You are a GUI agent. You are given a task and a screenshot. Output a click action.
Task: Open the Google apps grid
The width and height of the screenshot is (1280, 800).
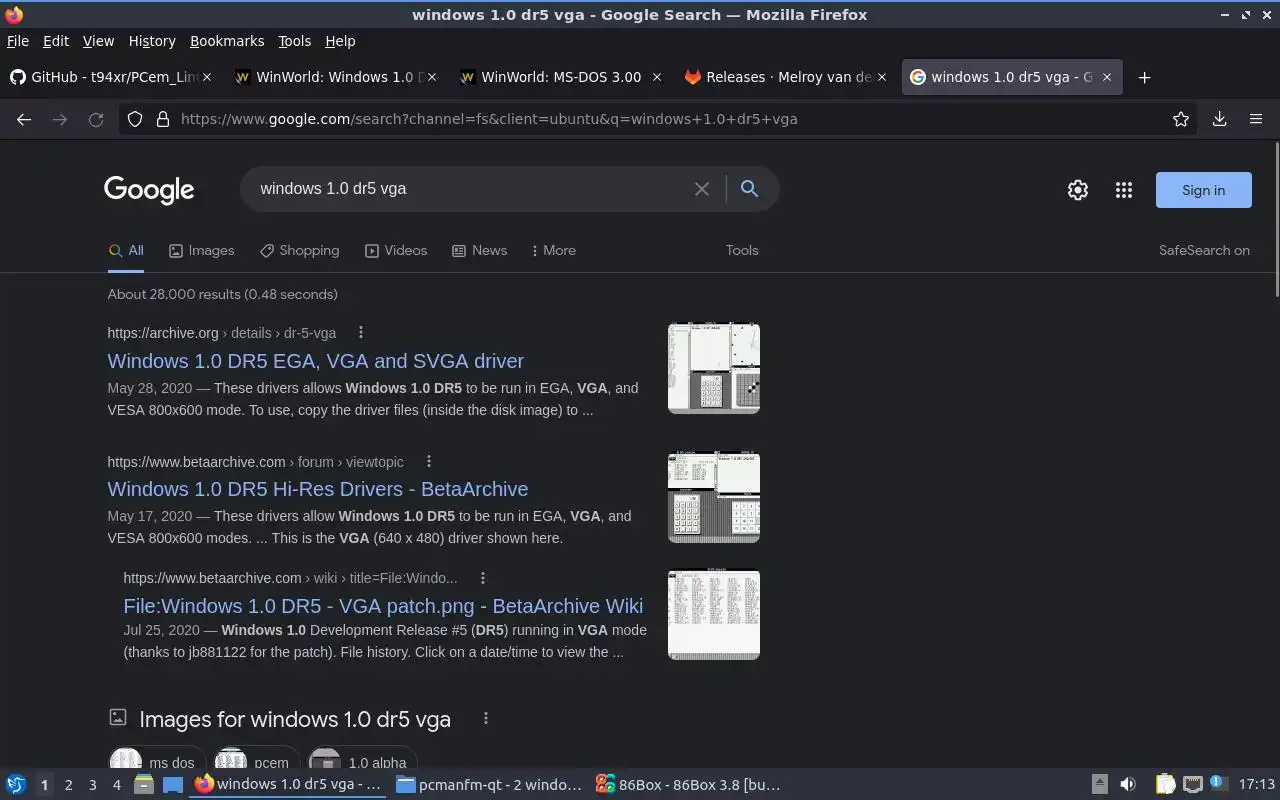(1124, 190)
